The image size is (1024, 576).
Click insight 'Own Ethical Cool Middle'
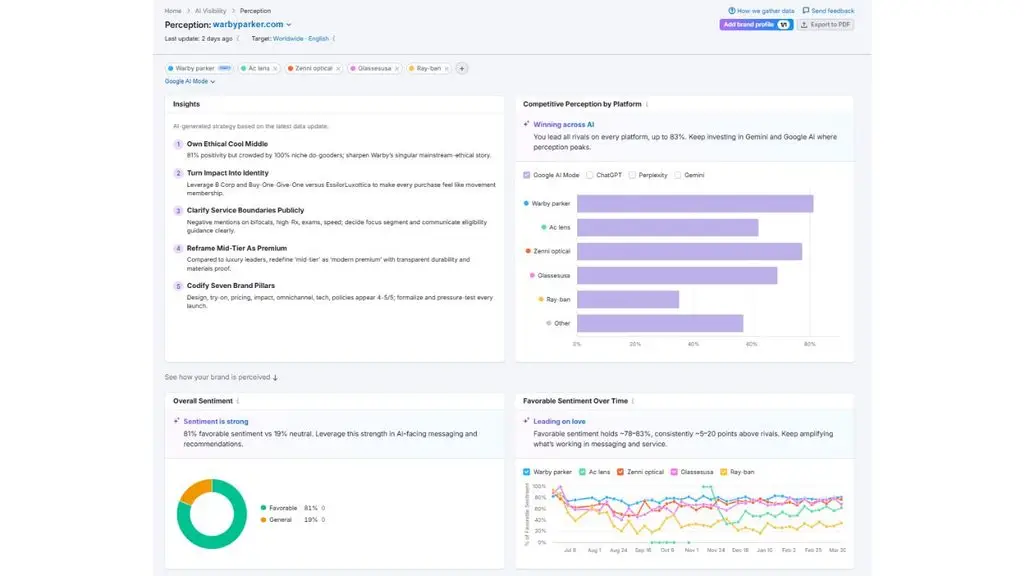pyautogui.click(x=227, y=144)
